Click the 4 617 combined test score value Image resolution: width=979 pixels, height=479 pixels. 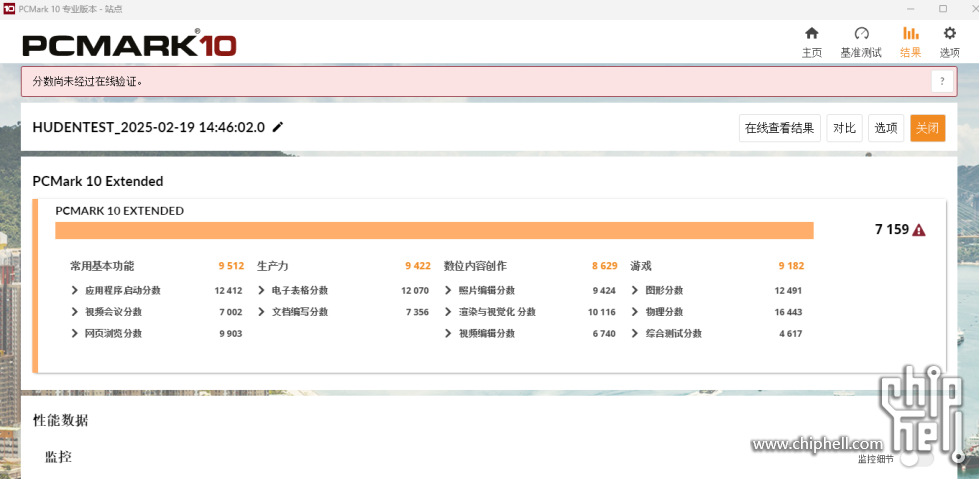tap(790, 333)
